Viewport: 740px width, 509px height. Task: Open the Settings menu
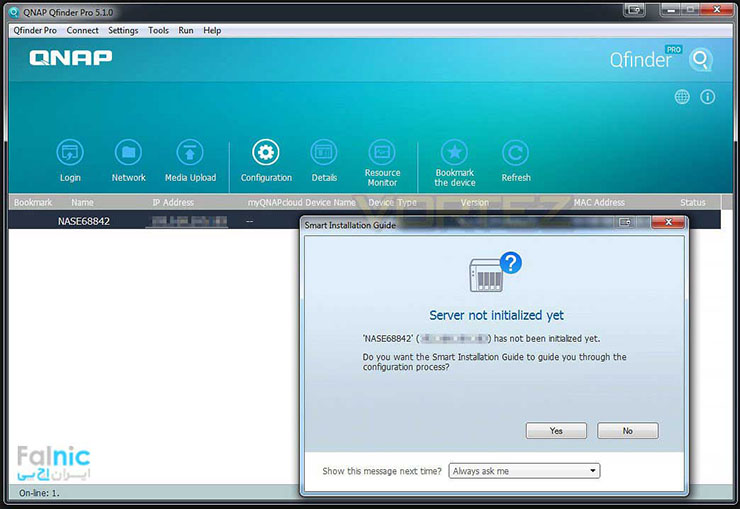tap(123, 31)
